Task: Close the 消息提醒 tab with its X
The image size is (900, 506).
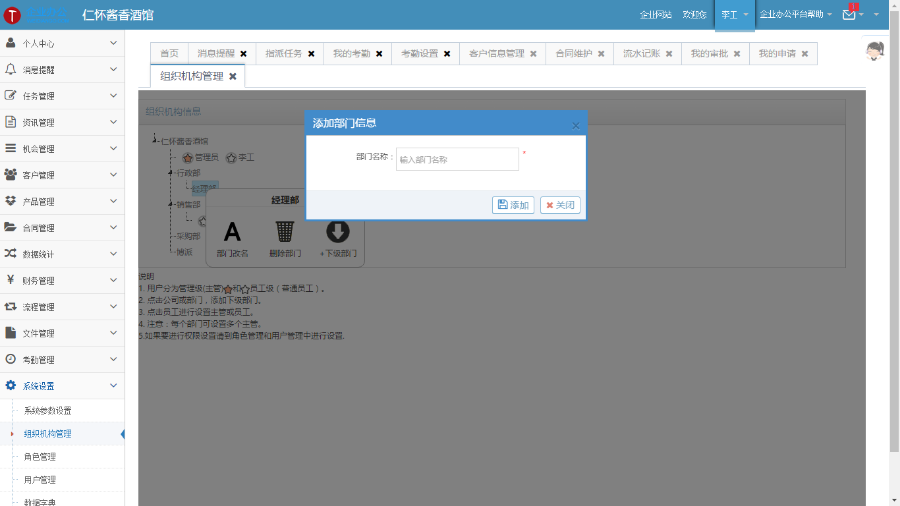Action: (243, 54)
